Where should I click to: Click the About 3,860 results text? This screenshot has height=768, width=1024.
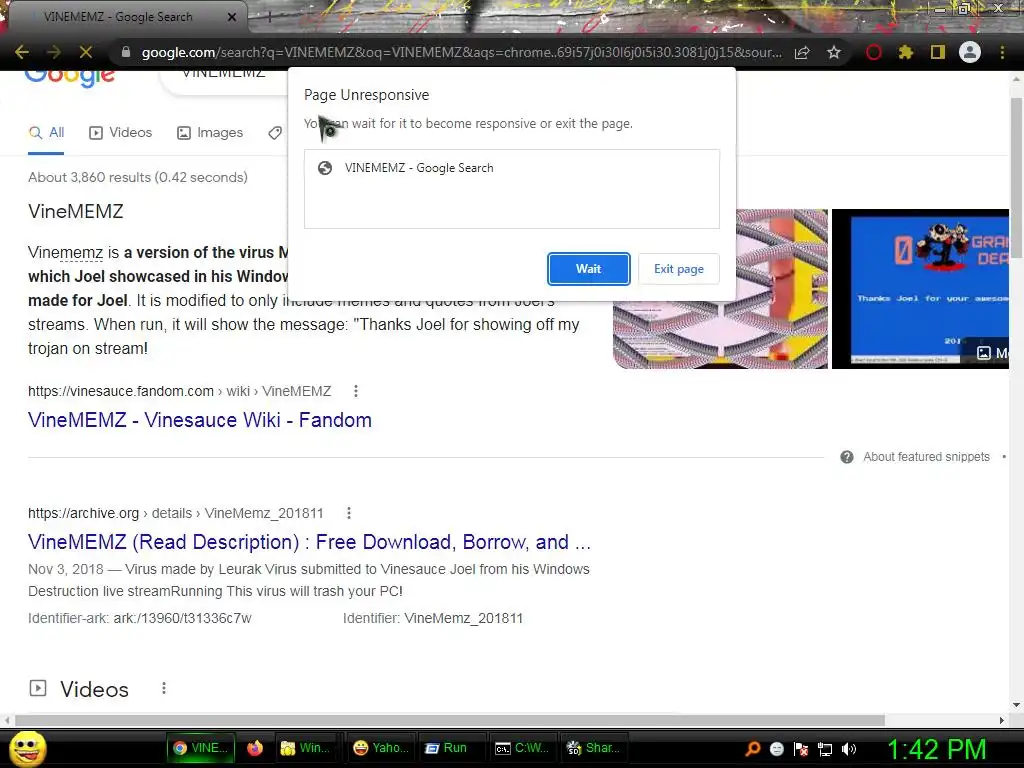click(138, 177)
